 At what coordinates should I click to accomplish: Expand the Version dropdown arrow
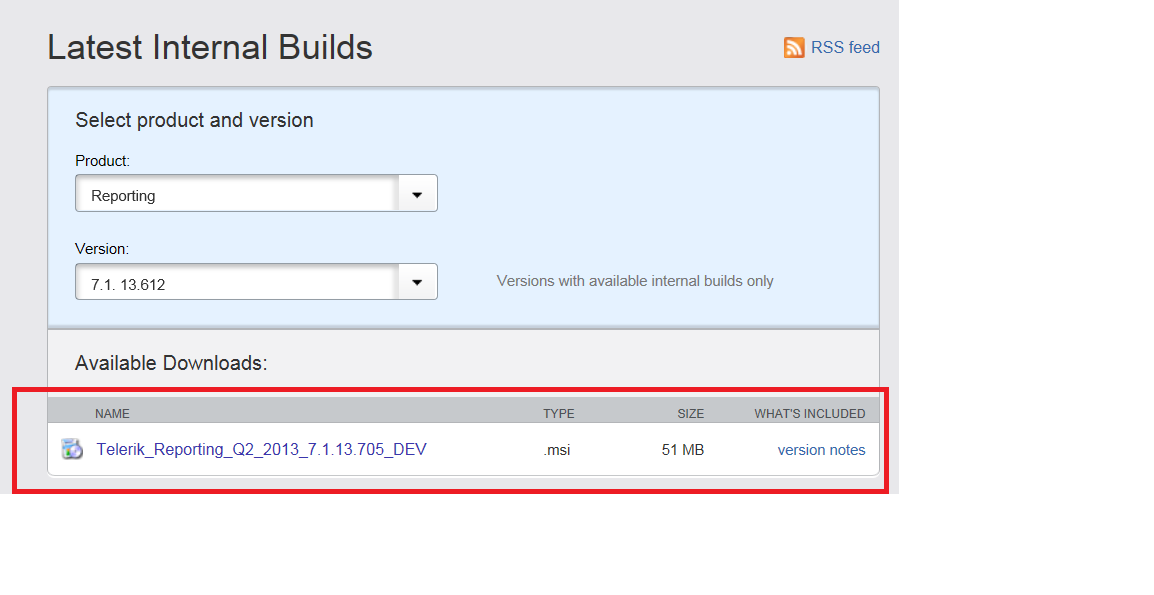[x=417, y=282]
